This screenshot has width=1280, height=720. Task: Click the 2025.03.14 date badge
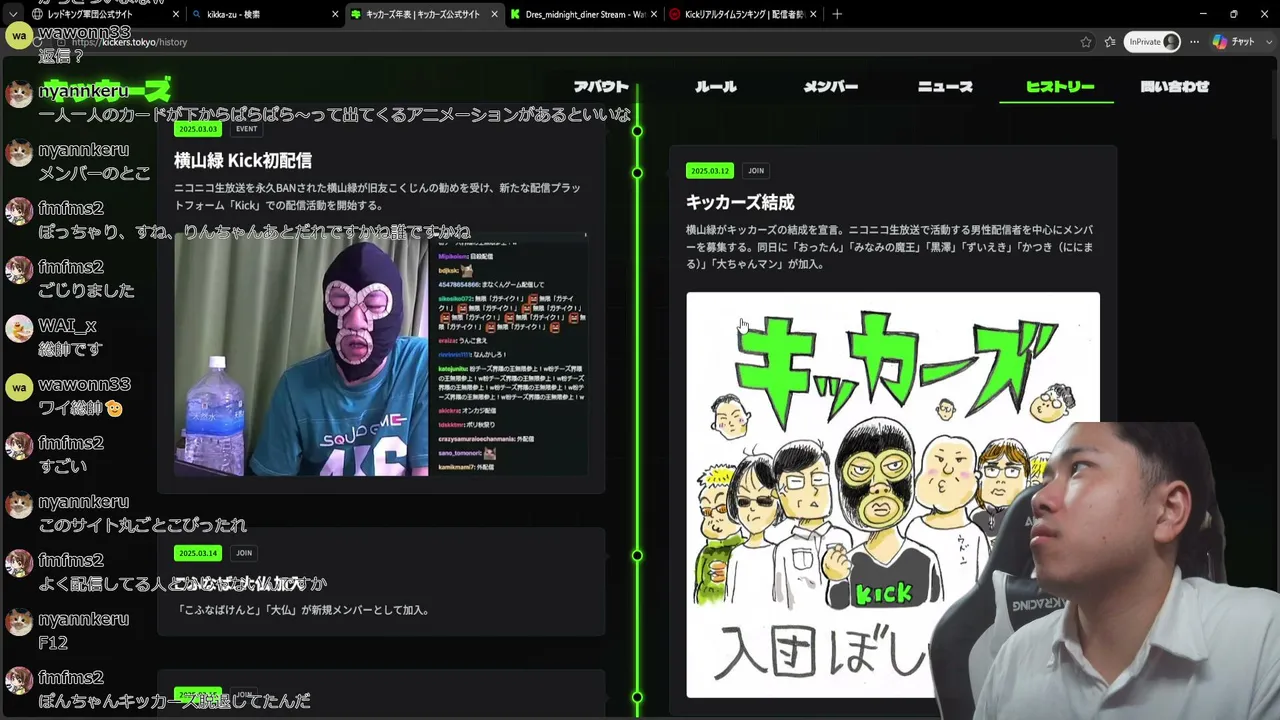198,553
